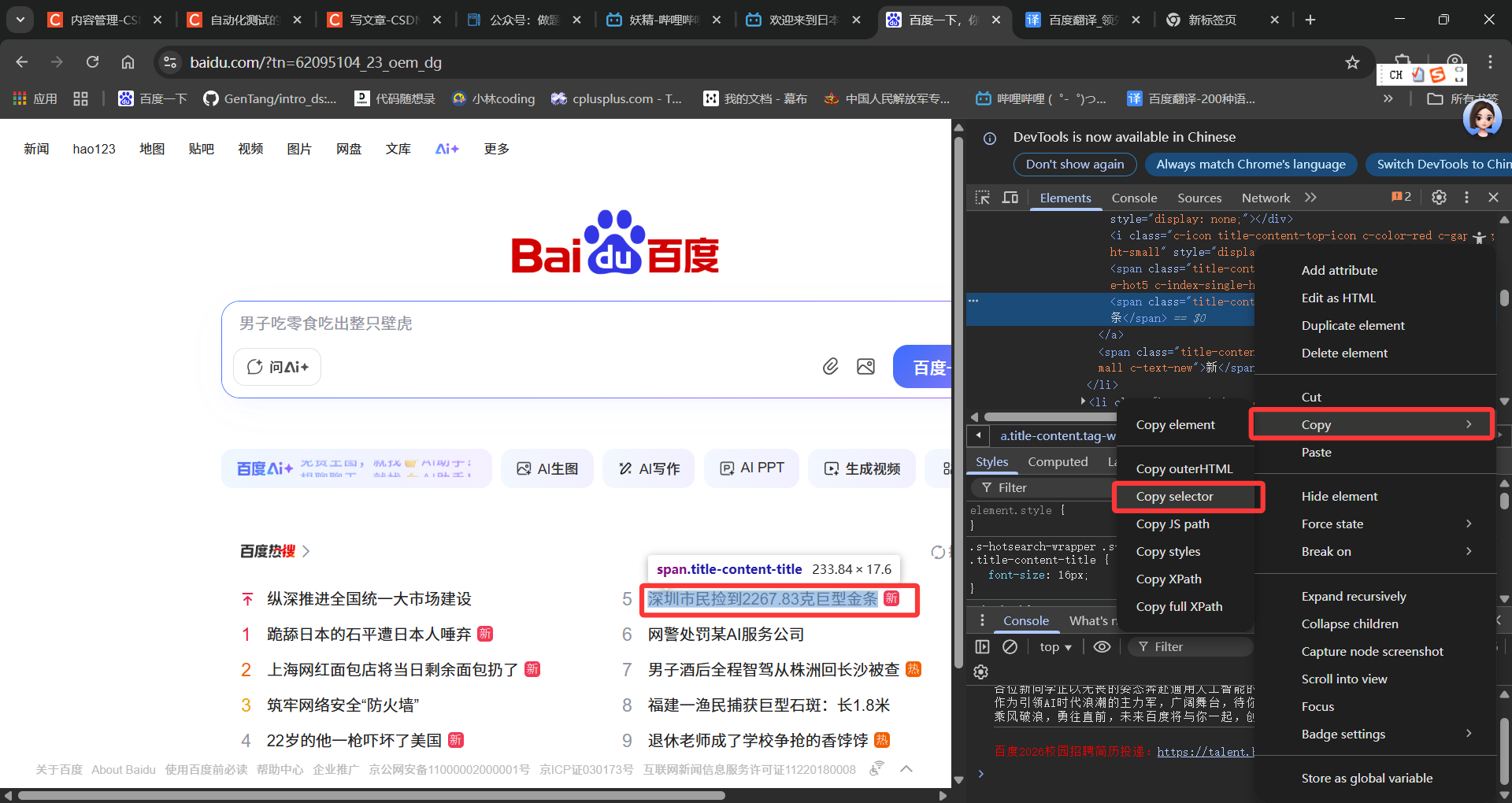Click the attachment paperclip icon in search box
The height and width of the screenshot is (803, 1512).
pyautogui.click(x=830, y=366)
